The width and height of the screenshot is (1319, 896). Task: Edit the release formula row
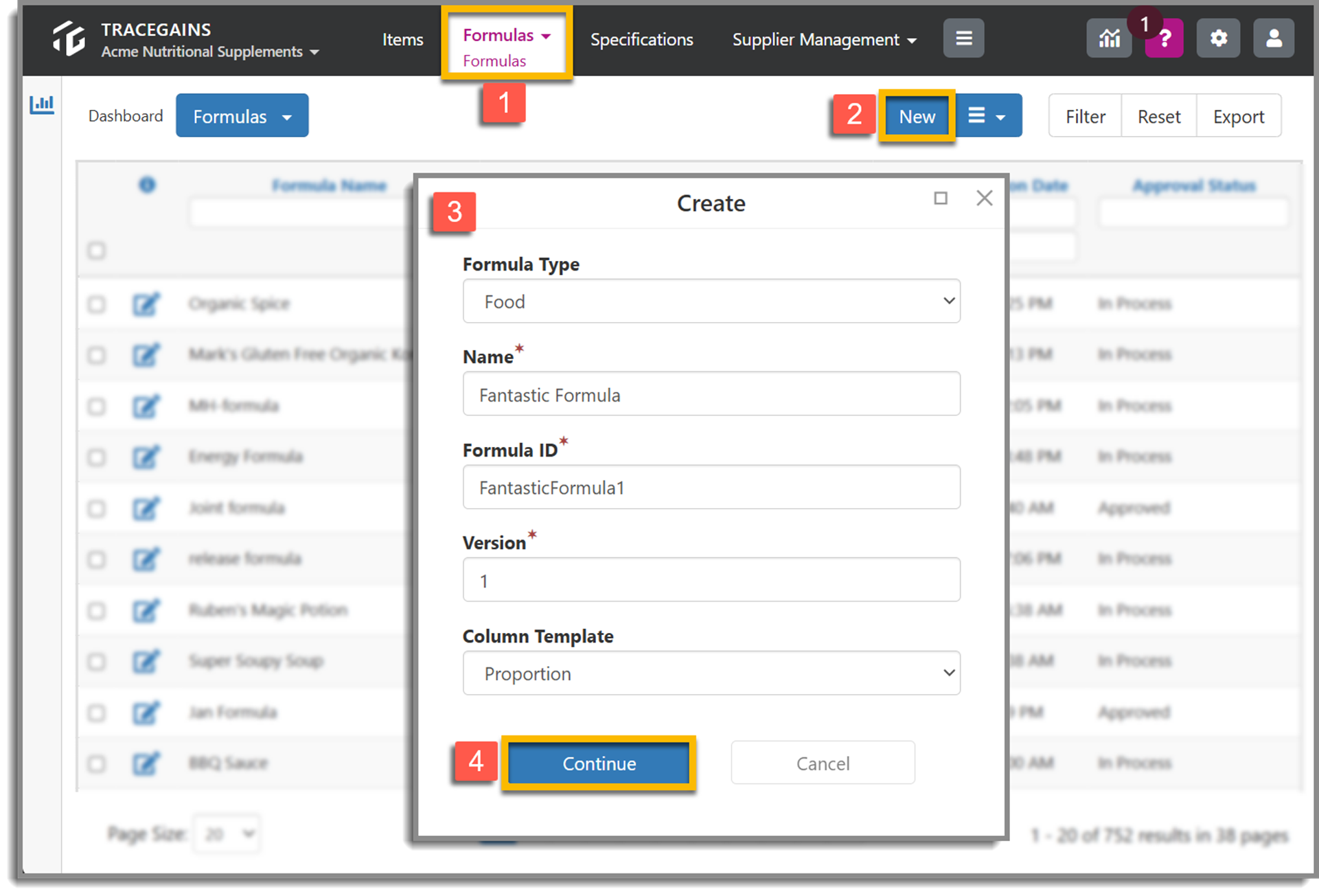146,559
